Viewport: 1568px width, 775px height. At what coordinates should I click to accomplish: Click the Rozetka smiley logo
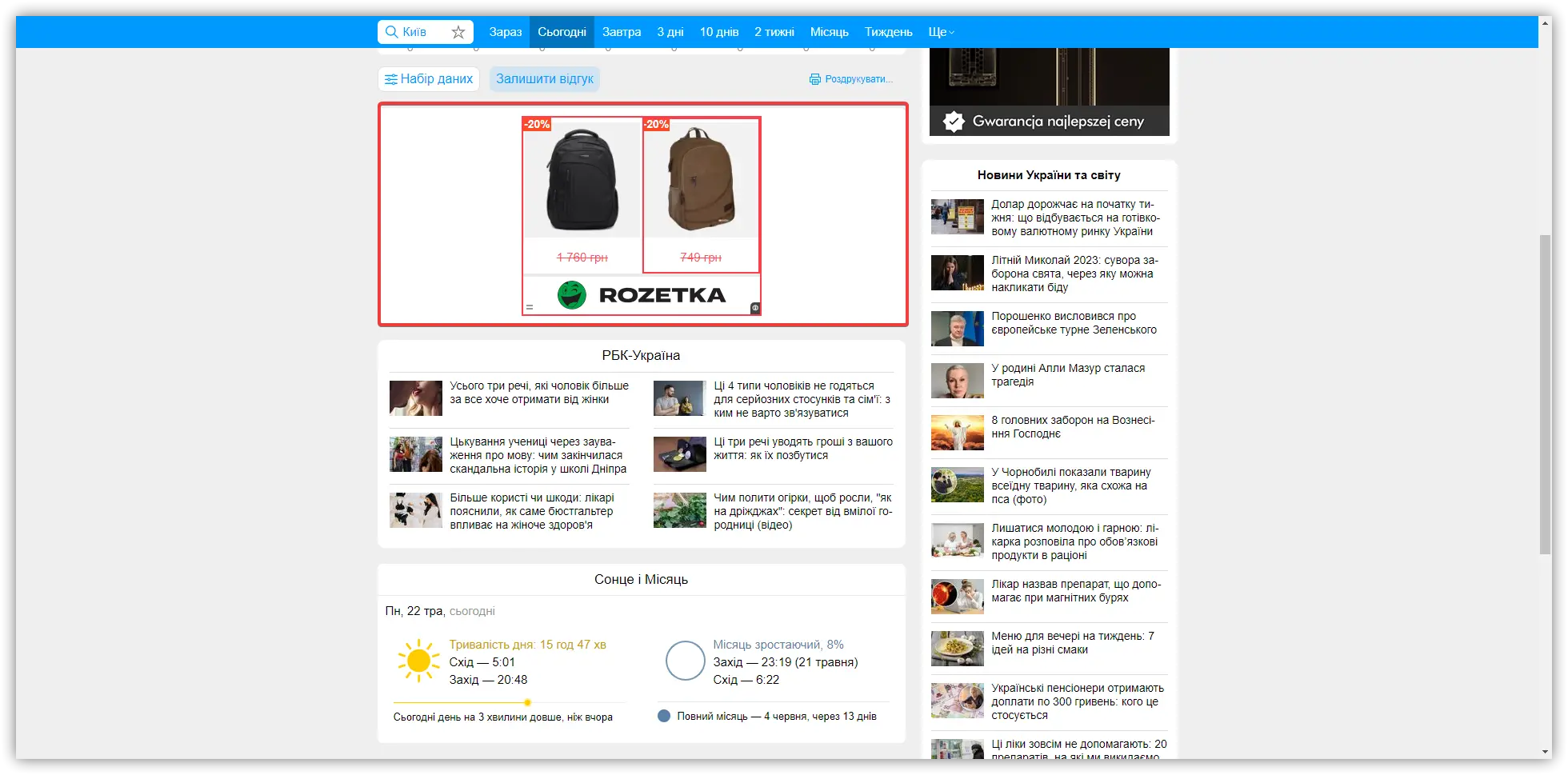coord(572,295)
